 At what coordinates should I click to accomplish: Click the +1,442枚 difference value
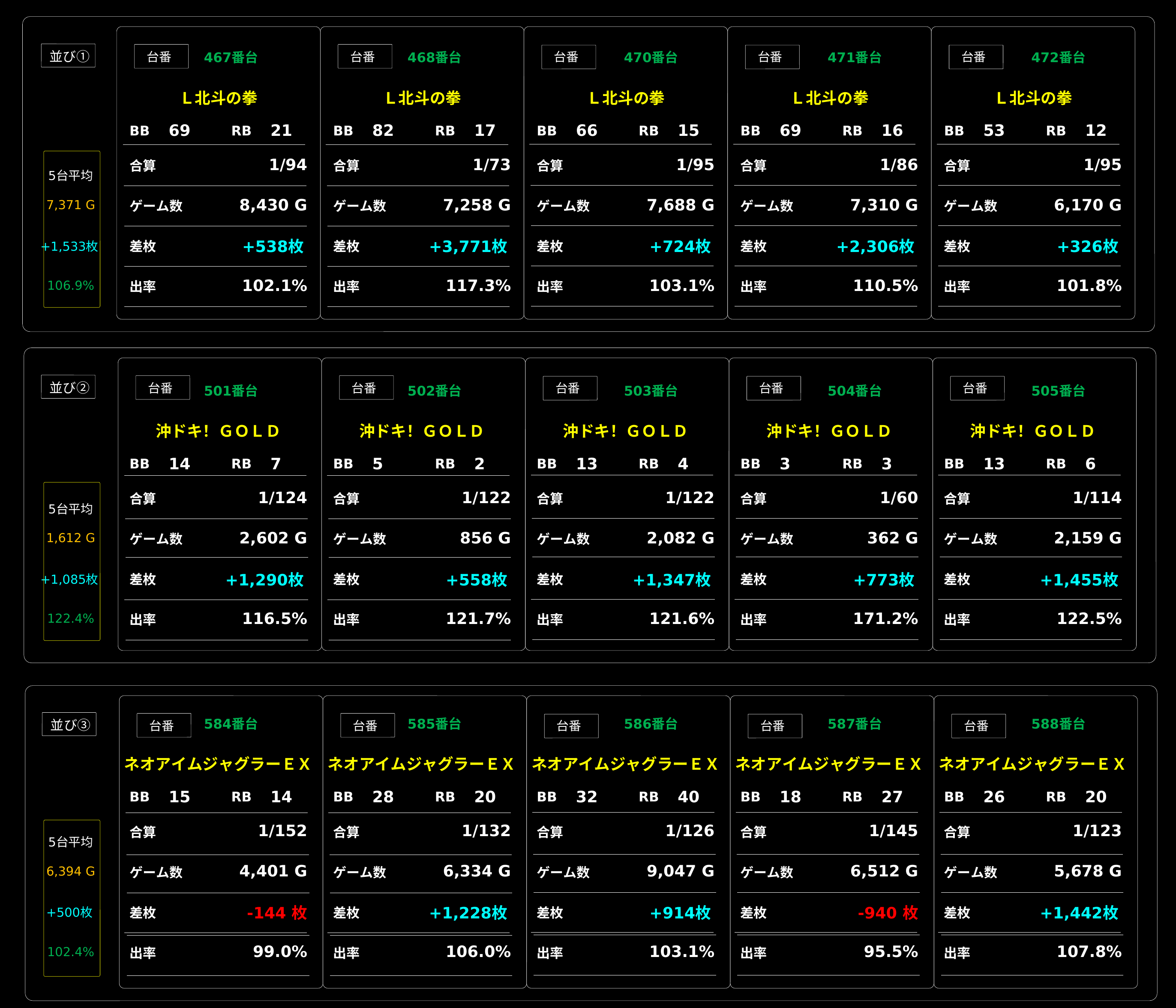tap(1080, 913)
